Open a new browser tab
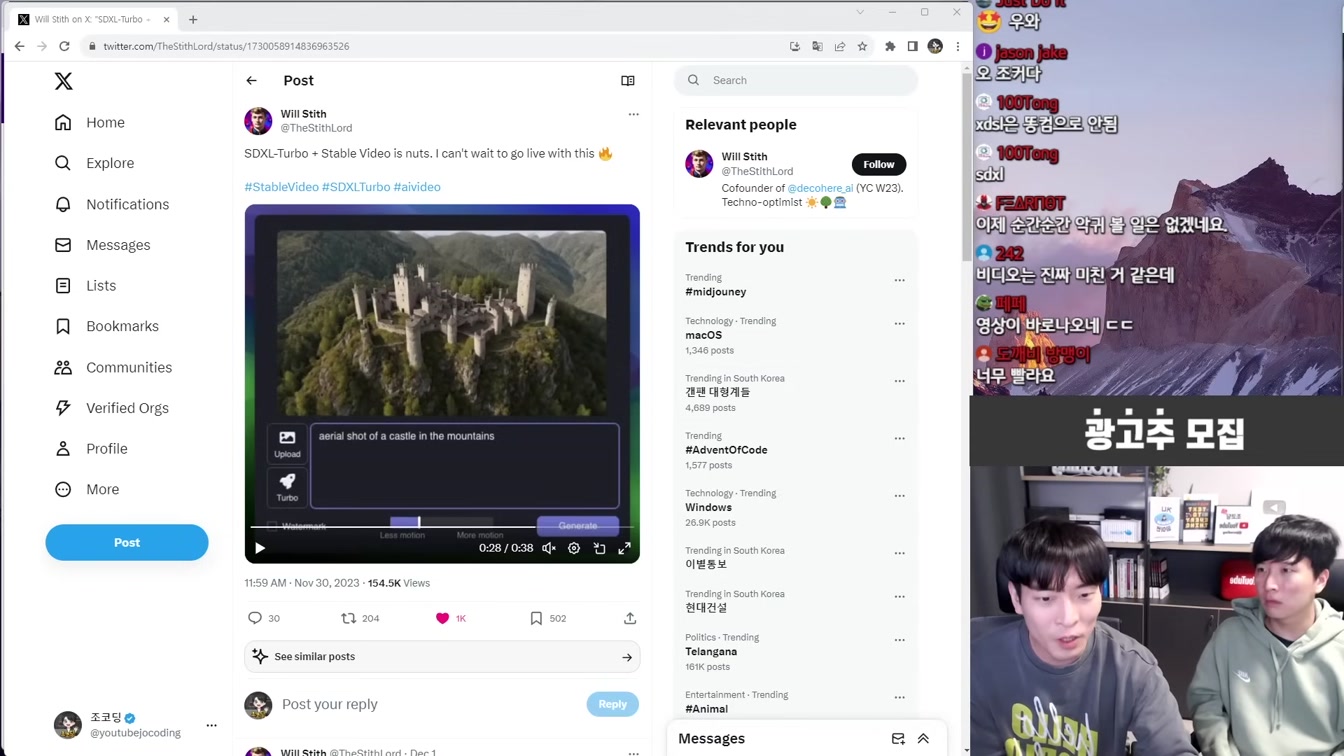Image resolution: width=1344 pixels, height=756 pixels. pyautogui.click(x=193, y=19)
